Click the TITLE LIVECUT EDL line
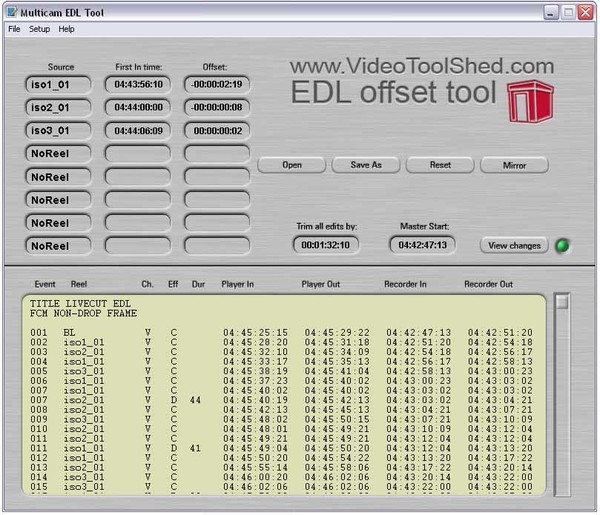 tap(80, 303)
